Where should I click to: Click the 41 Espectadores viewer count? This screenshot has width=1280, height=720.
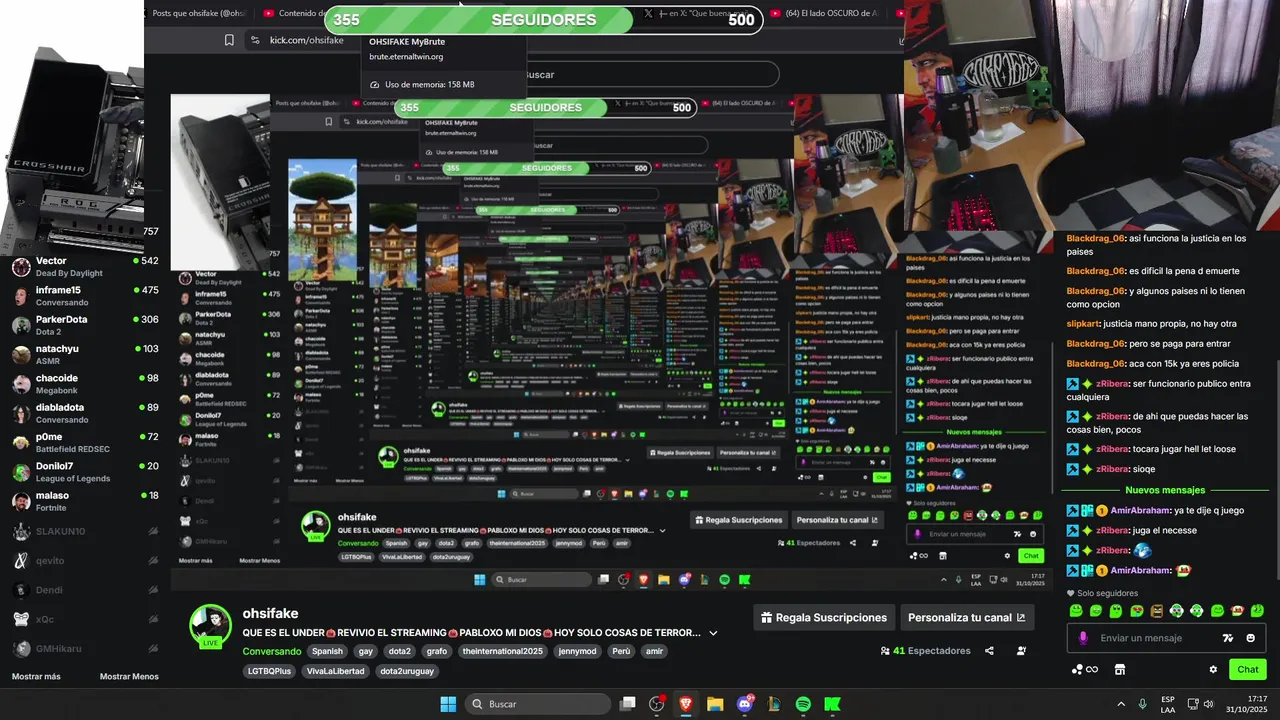click(925, 651)
